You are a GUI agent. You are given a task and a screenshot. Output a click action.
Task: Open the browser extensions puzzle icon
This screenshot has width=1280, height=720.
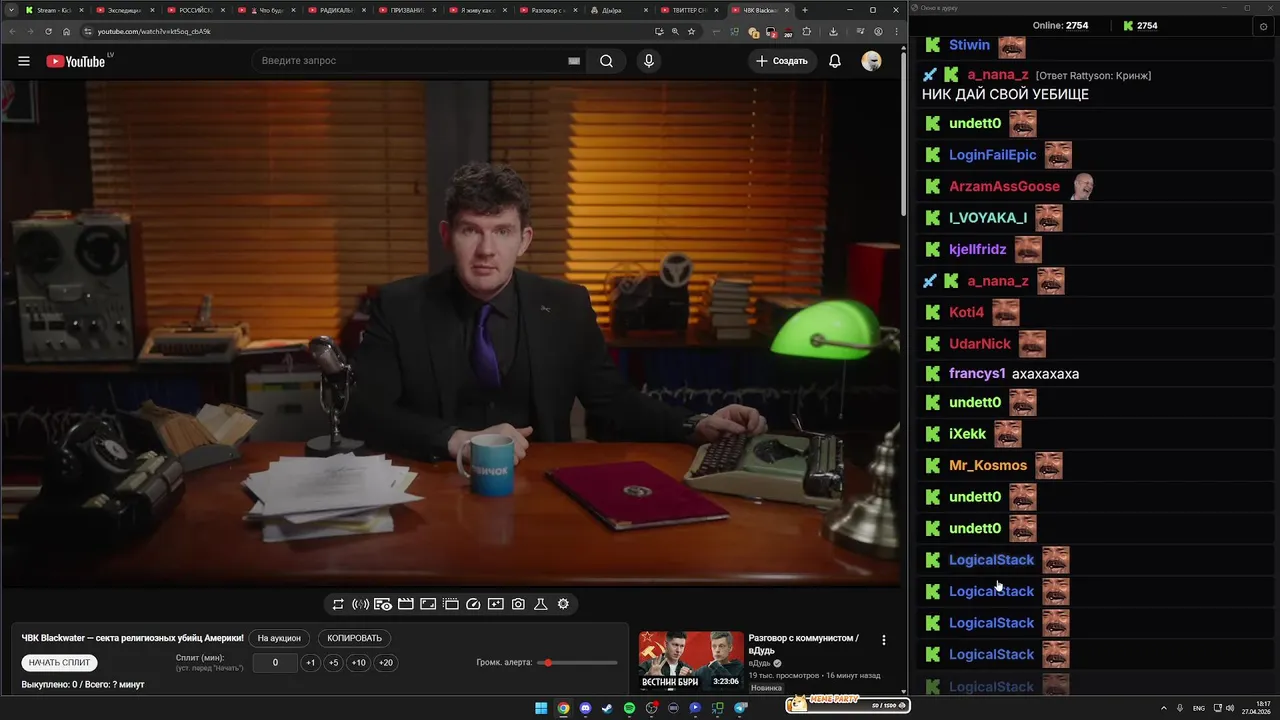click(x=806, y=31)
